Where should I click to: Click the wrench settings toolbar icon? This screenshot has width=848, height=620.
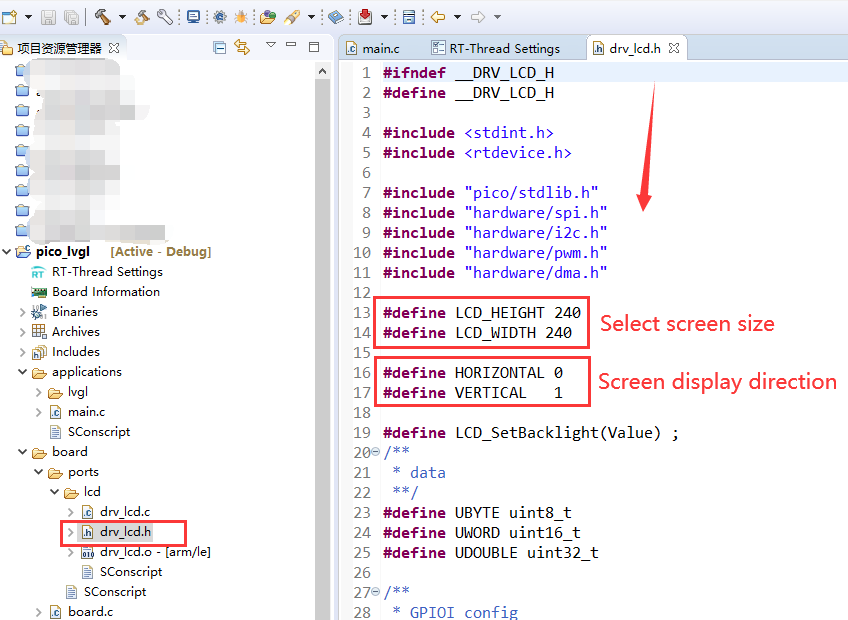(x=165, y=16)
